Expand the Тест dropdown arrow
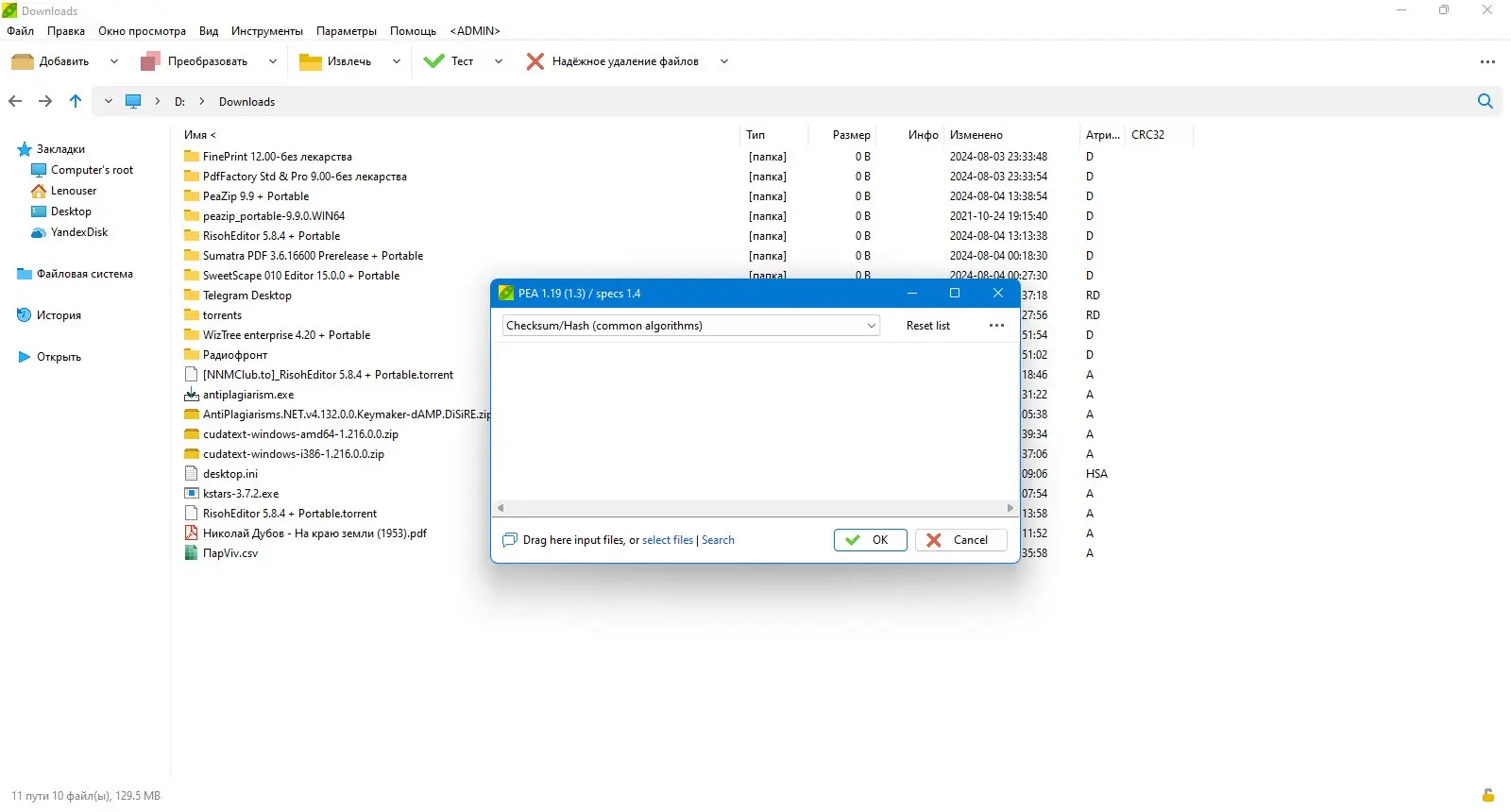The height and width of the screenshot is (812, 1511). [x=499, y=61]
